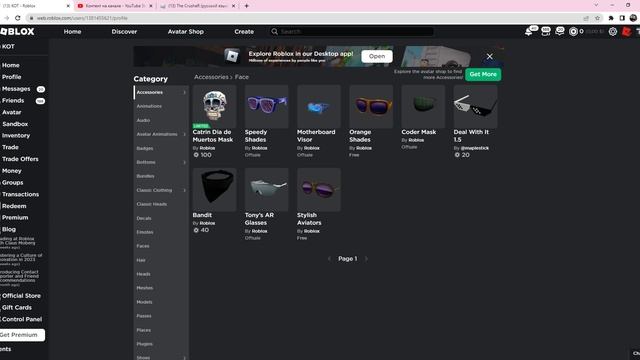Go to the previous page arrow beside Page 1

coord(329,259)
